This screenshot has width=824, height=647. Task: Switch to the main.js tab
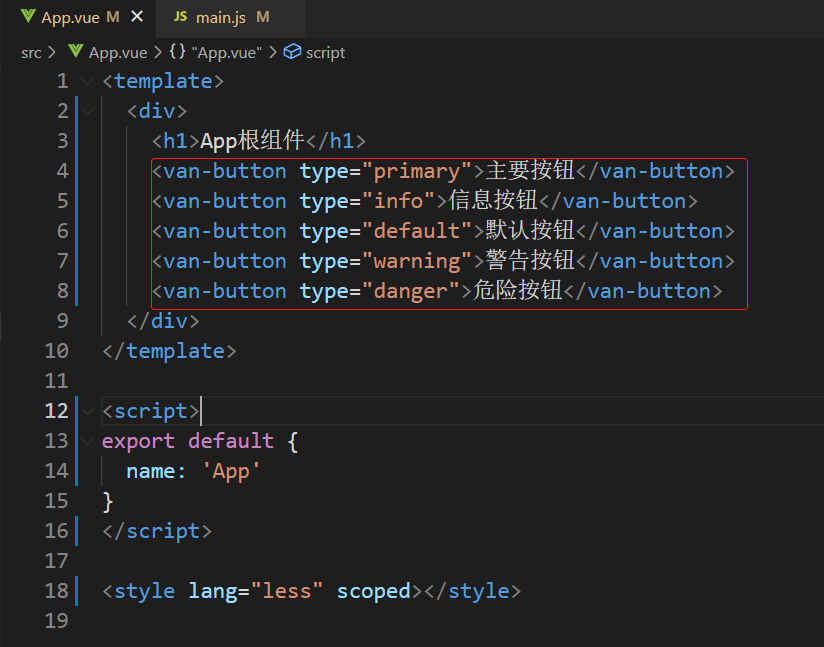220,17
